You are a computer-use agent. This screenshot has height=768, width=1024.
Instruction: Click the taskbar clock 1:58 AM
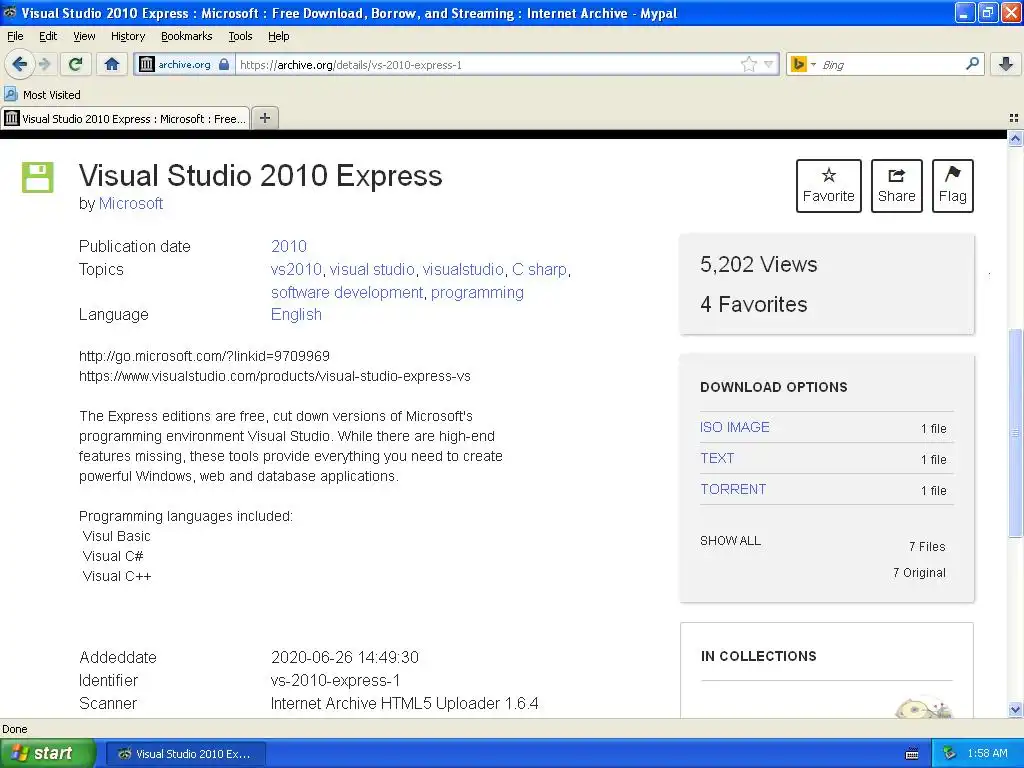tap(987, 754)
